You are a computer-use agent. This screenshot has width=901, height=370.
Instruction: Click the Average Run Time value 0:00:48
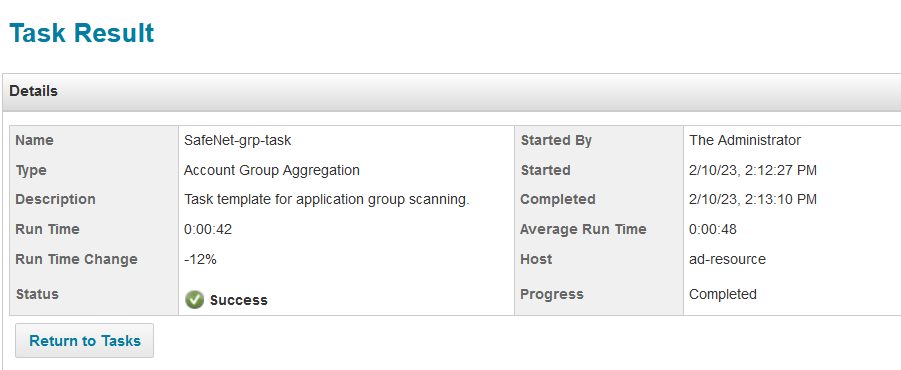pyautogui.click(x=713, y=229)
